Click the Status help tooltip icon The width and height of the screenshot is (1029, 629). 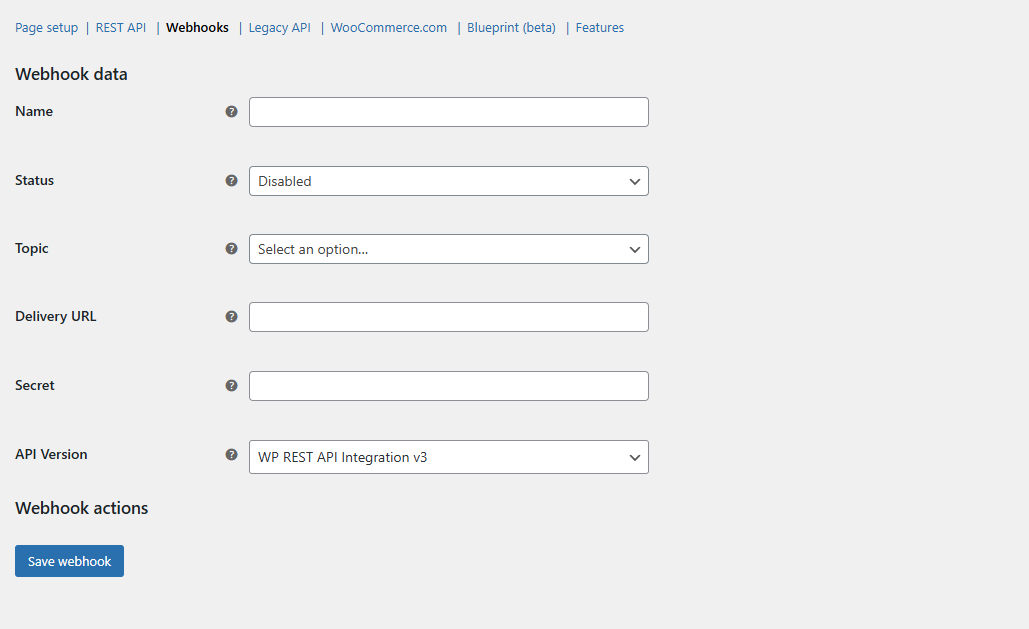point(232,181)
